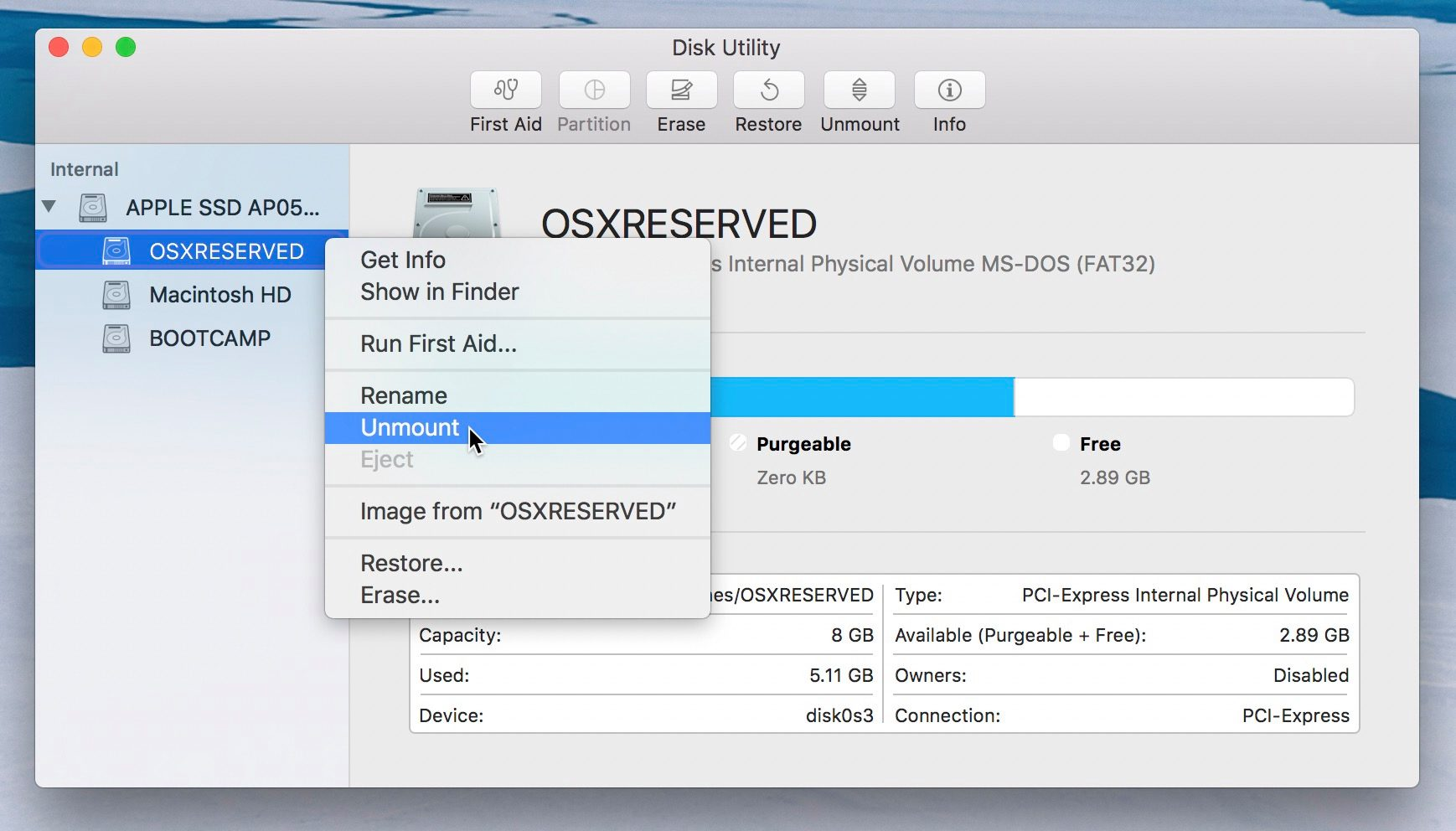
Task: Select APPLE SSD AP05... in sidebar
Action: tap(223, 208)
